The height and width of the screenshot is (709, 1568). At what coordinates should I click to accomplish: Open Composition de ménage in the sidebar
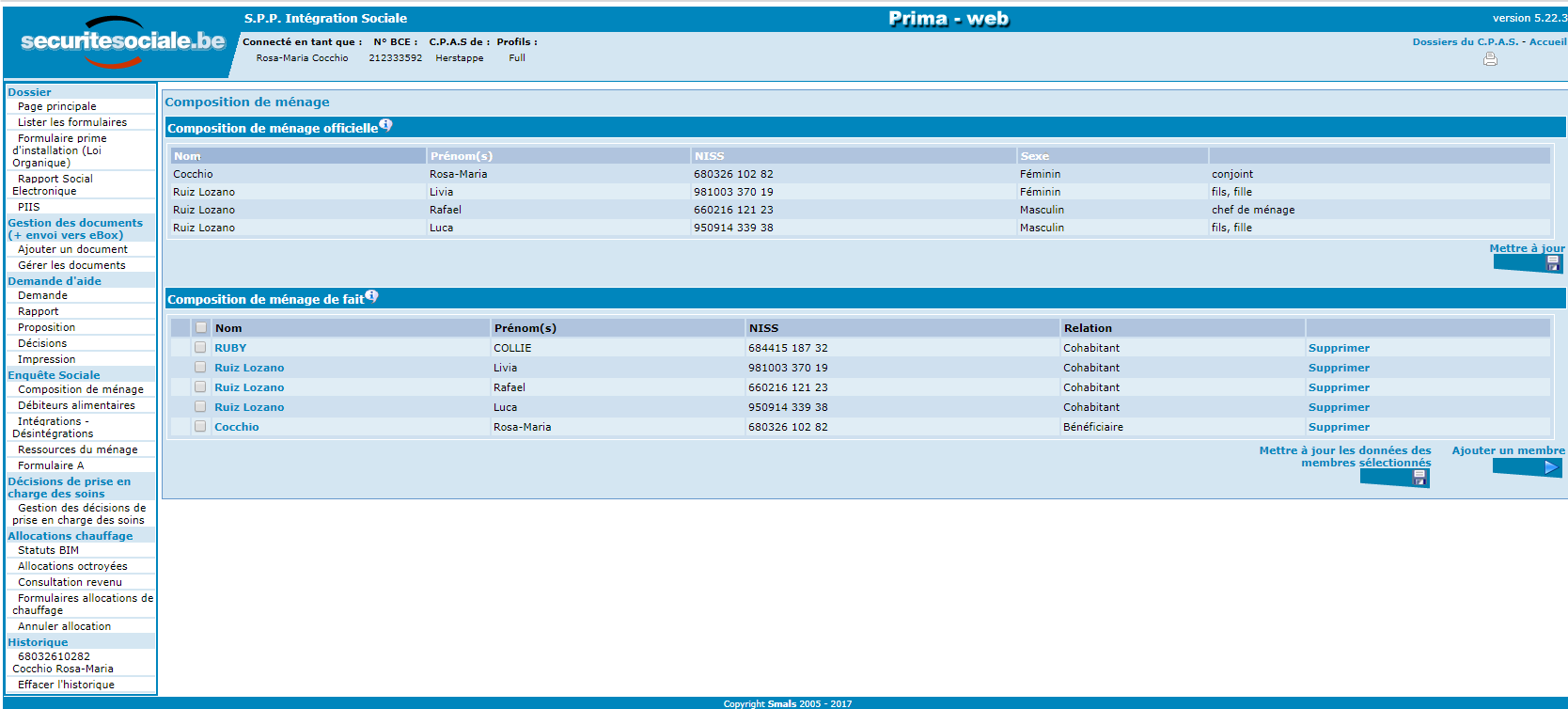81,389
